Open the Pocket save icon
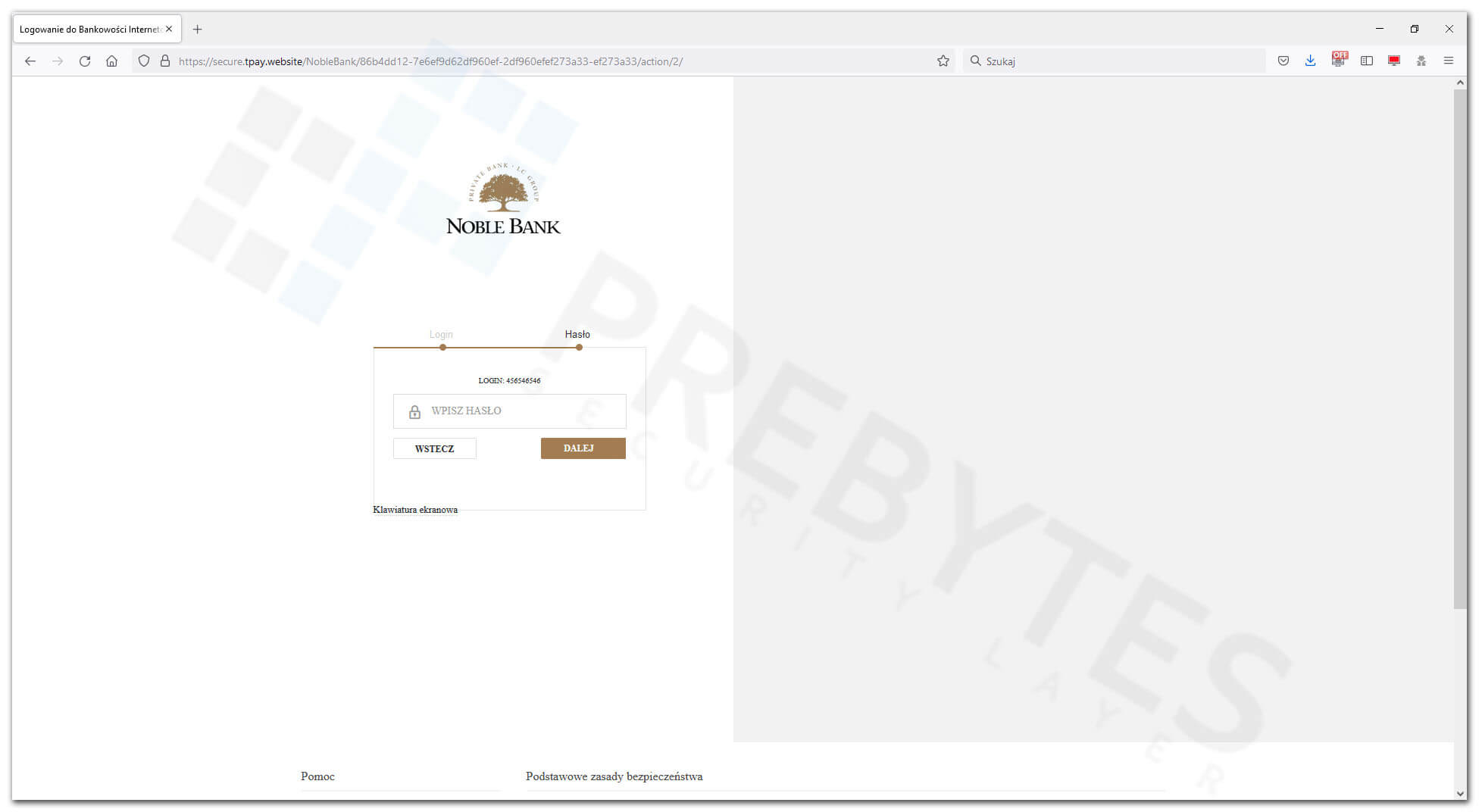Image resolution: width=1482 pixels, height=812 pixels. [x=1283, y=61]
